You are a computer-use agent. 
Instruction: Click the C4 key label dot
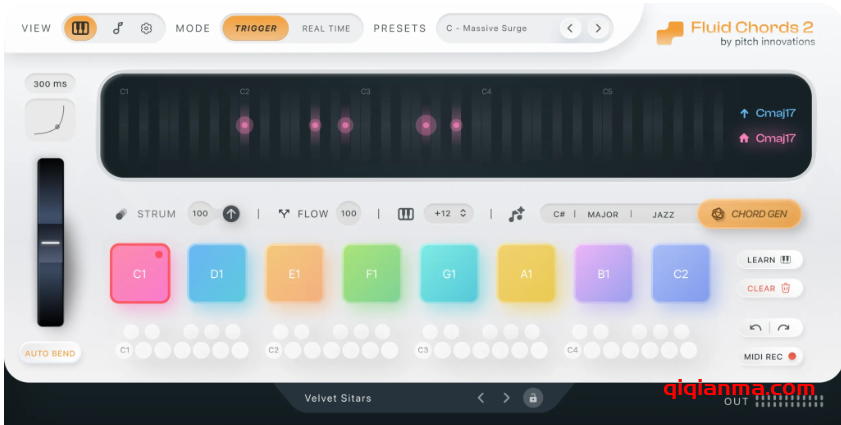(x=572, y=350)
